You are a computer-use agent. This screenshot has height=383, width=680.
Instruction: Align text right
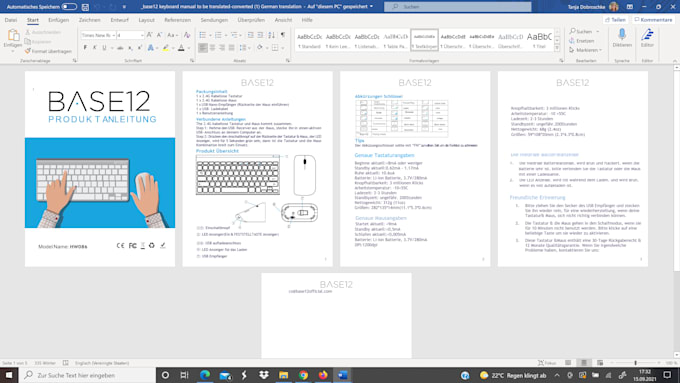click(x=222, y=48)
